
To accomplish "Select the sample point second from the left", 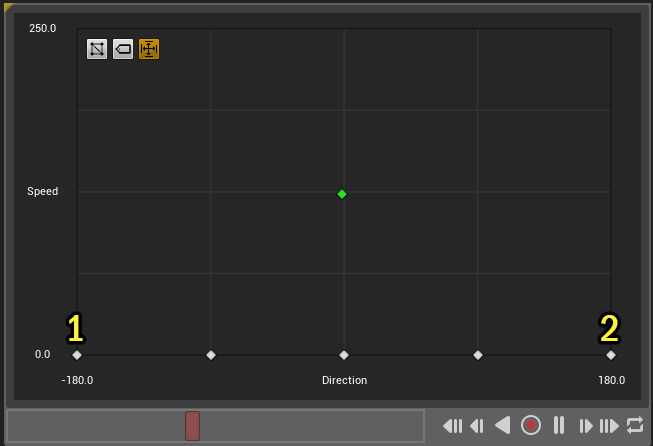I will click(x=211, y=355).
